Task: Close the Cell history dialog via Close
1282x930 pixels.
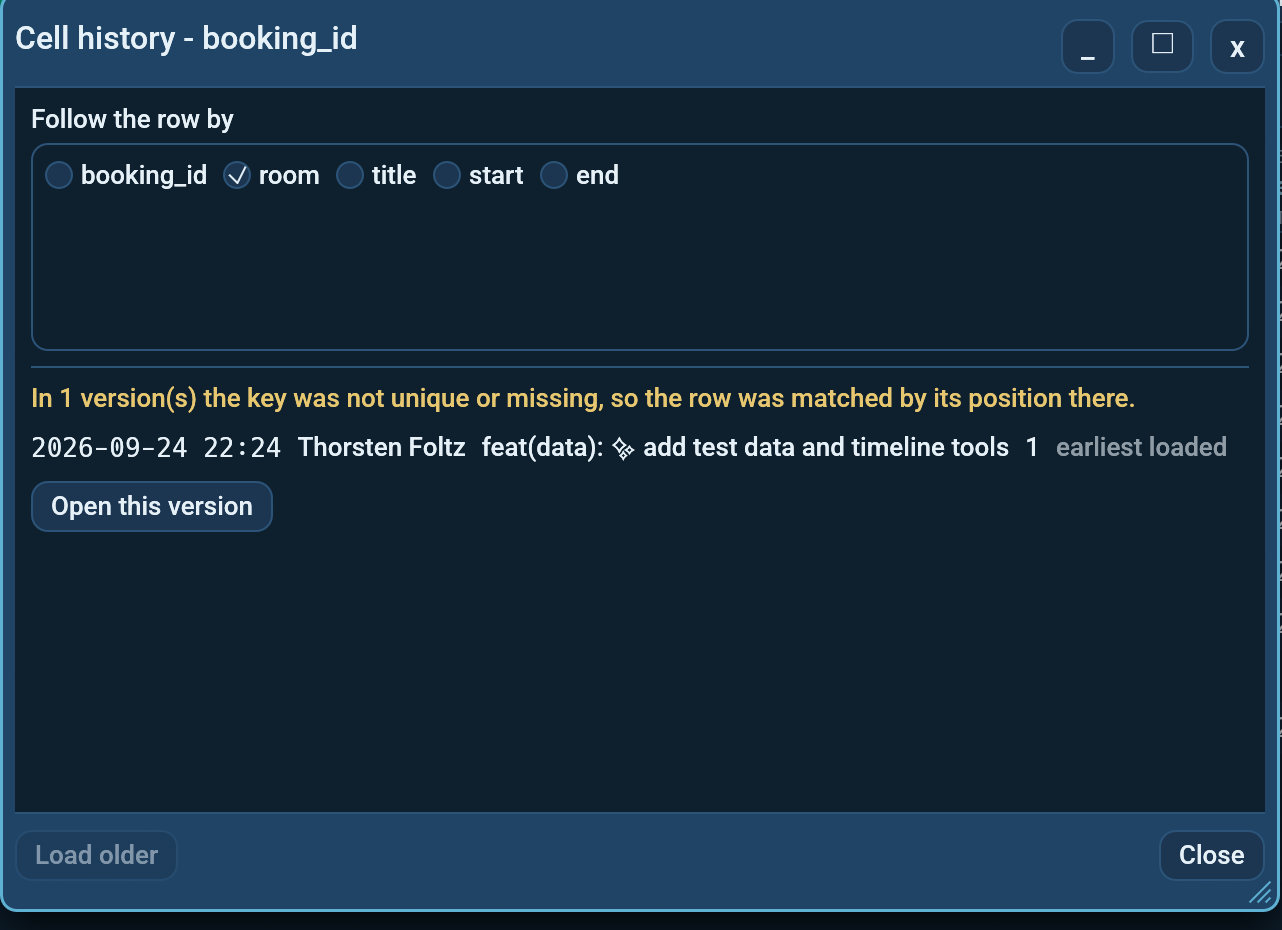Action: (x=1212, y=855)
